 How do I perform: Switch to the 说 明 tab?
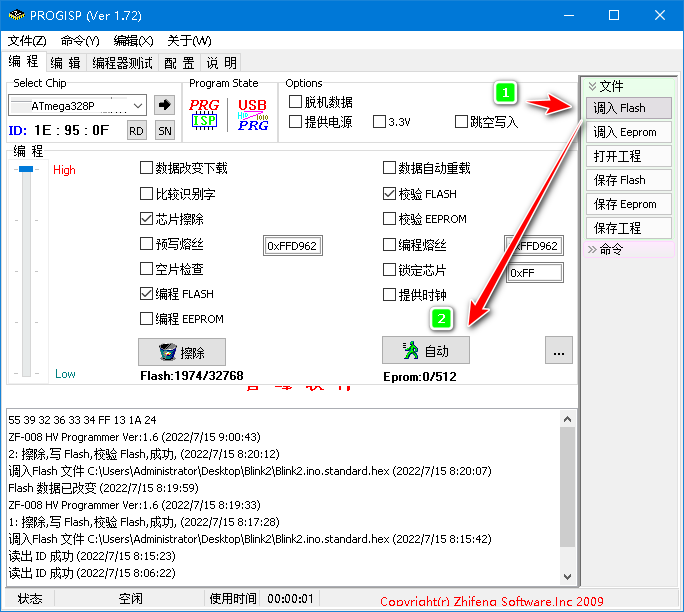[x=222, y=63]
